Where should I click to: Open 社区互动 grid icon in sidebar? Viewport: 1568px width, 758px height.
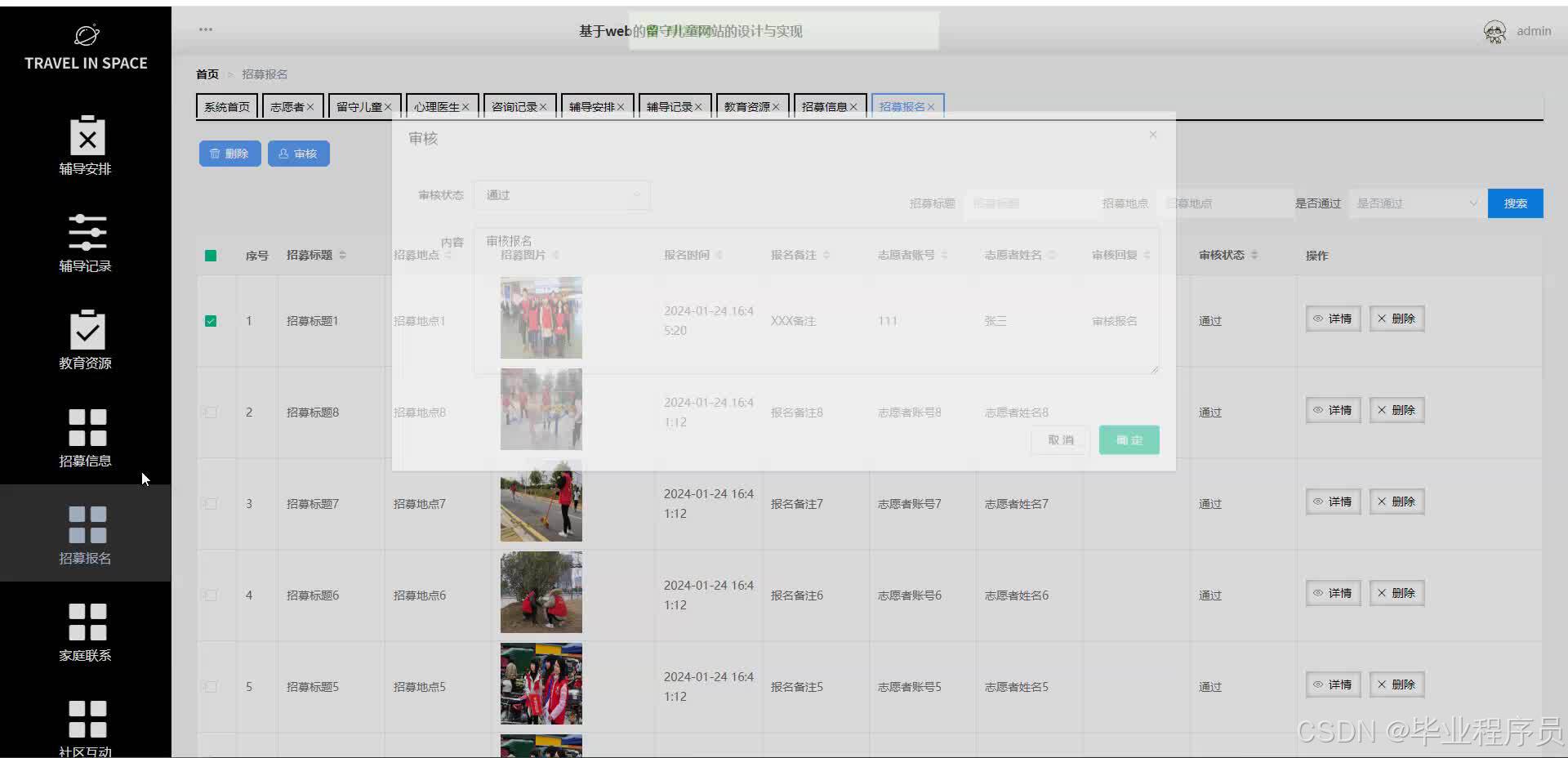click(x=87, y=719)
